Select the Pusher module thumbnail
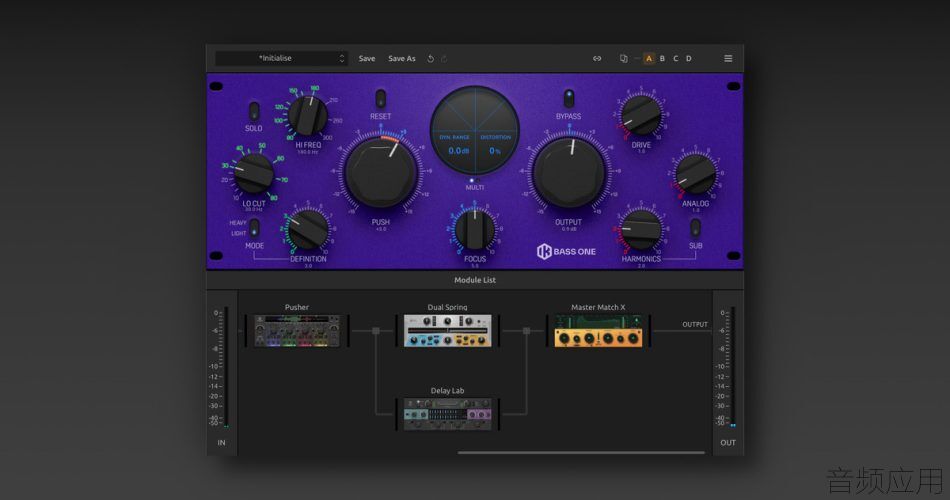 [x=297, y=331]
